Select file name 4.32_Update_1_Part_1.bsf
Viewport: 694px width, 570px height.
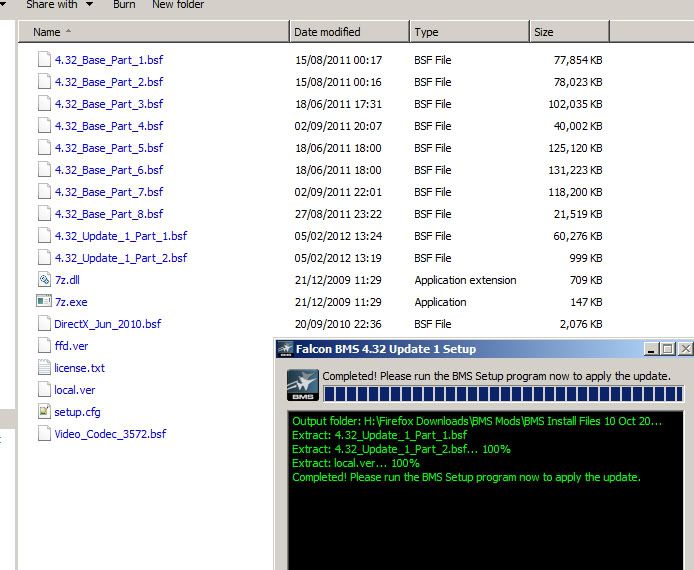(121, 236)
